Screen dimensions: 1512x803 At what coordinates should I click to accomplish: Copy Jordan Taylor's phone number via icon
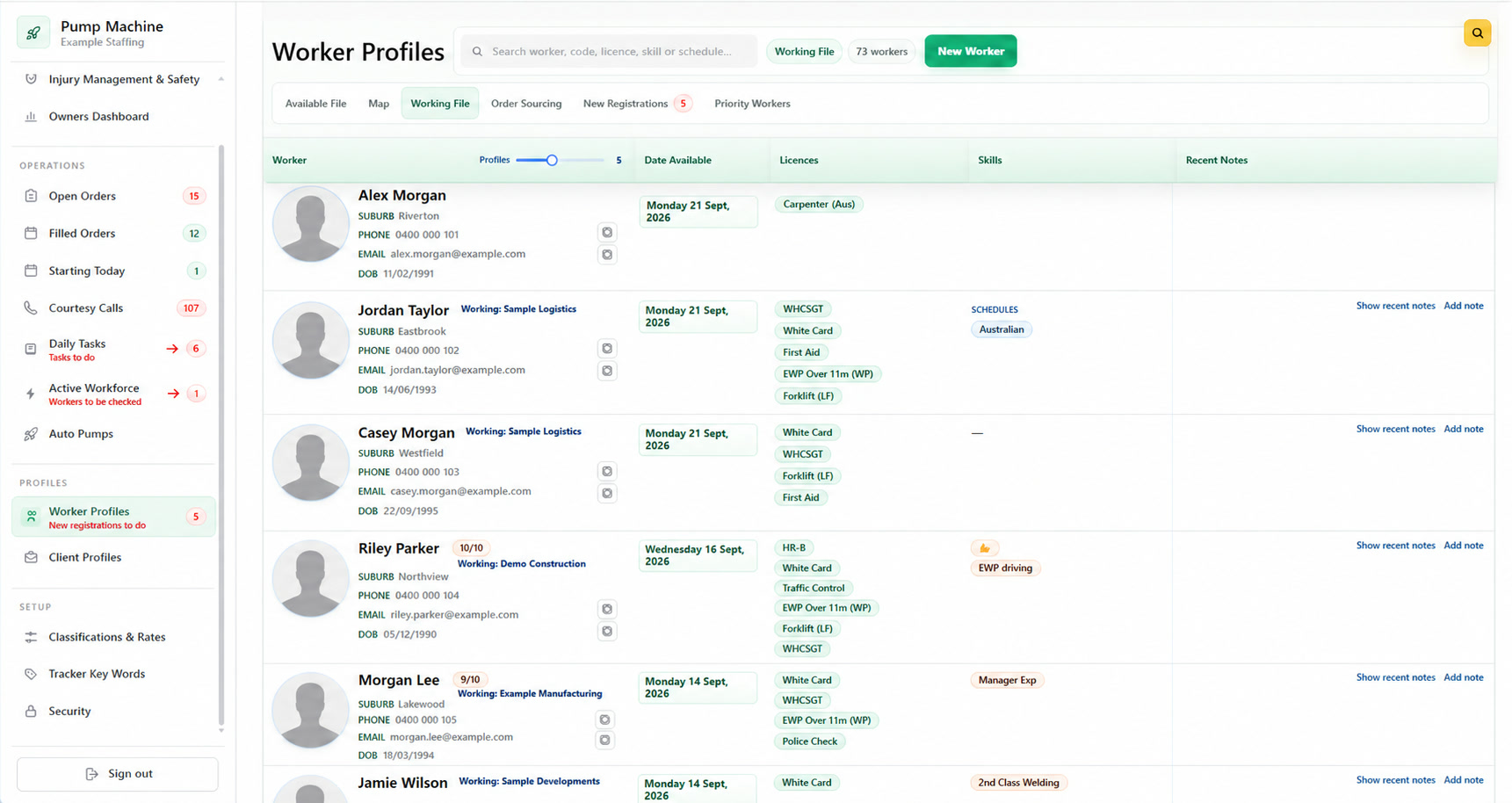point(607,348)
